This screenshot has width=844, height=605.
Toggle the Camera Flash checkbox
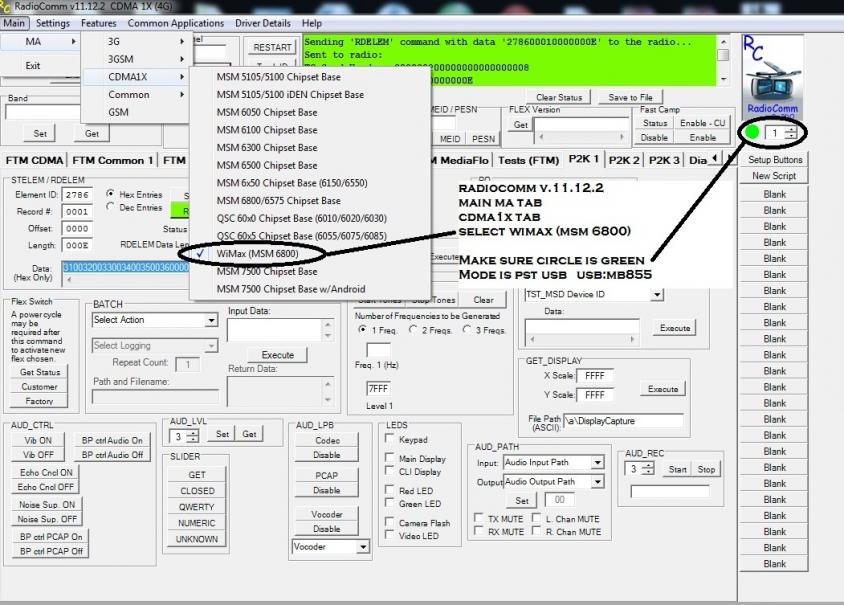pos(390,522)
